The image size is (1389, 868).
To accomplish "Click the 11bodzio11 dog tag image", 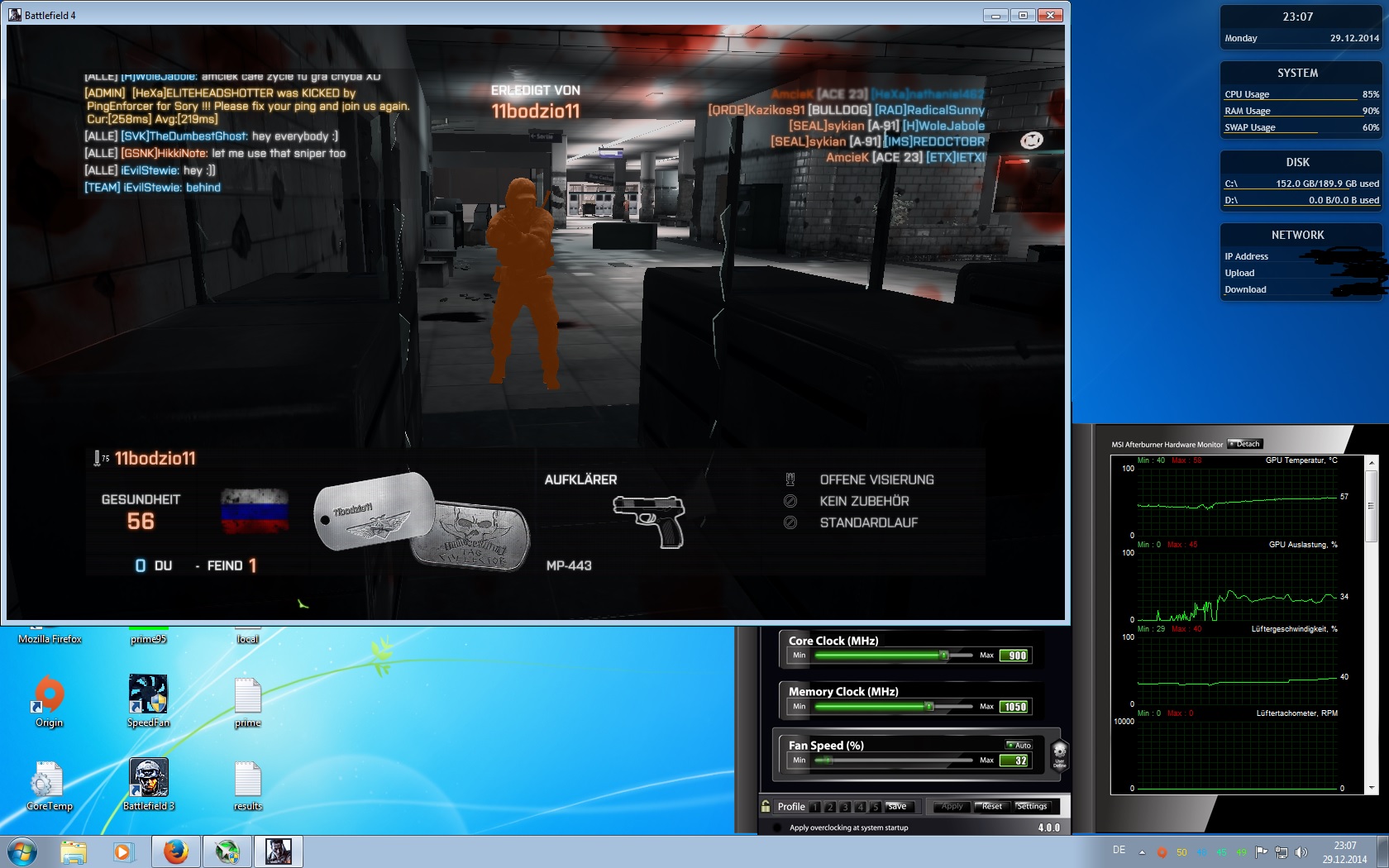I will point(374,513).
